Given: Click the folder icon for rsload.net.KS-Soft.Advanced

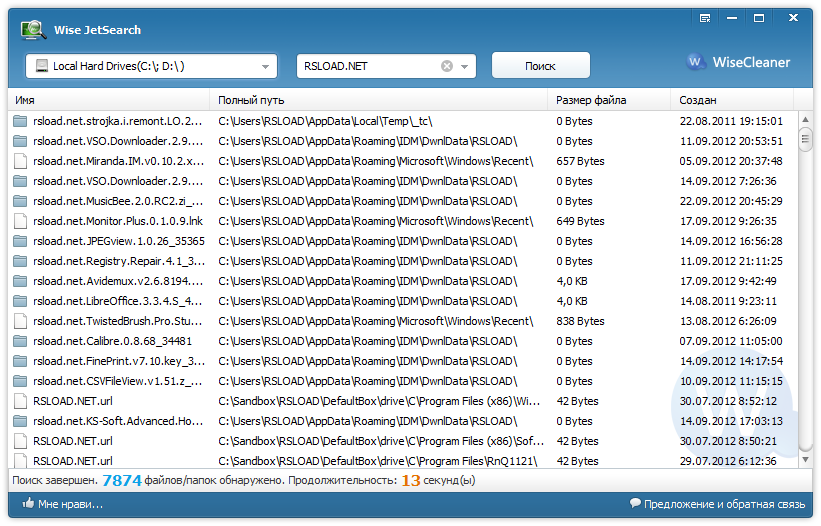Looking at the screenshot, I should coord(20,421).
